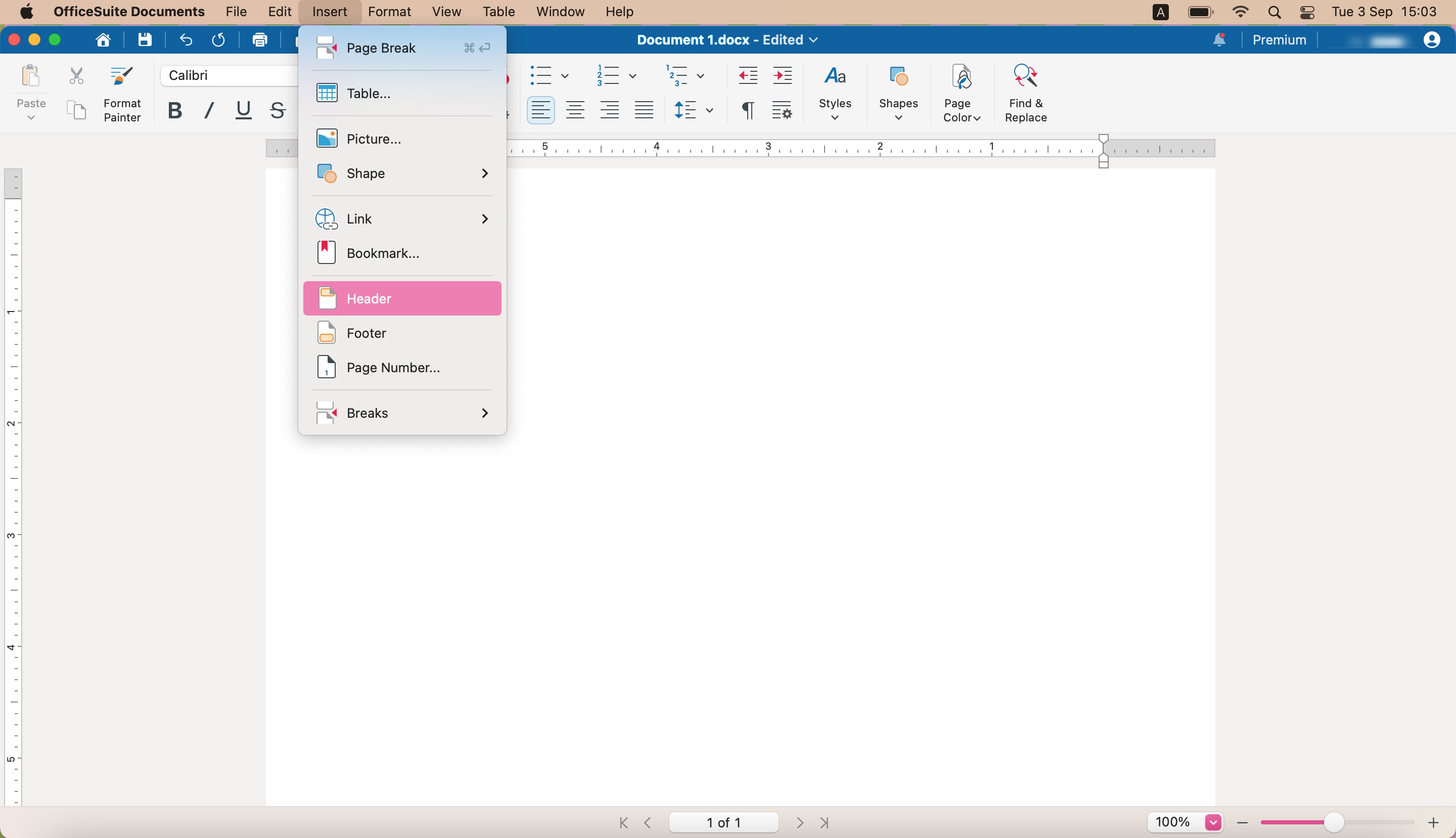This screenshot has height=838, width=1456.
Task: Expand the Shape submenu
Action: point(402,173)
